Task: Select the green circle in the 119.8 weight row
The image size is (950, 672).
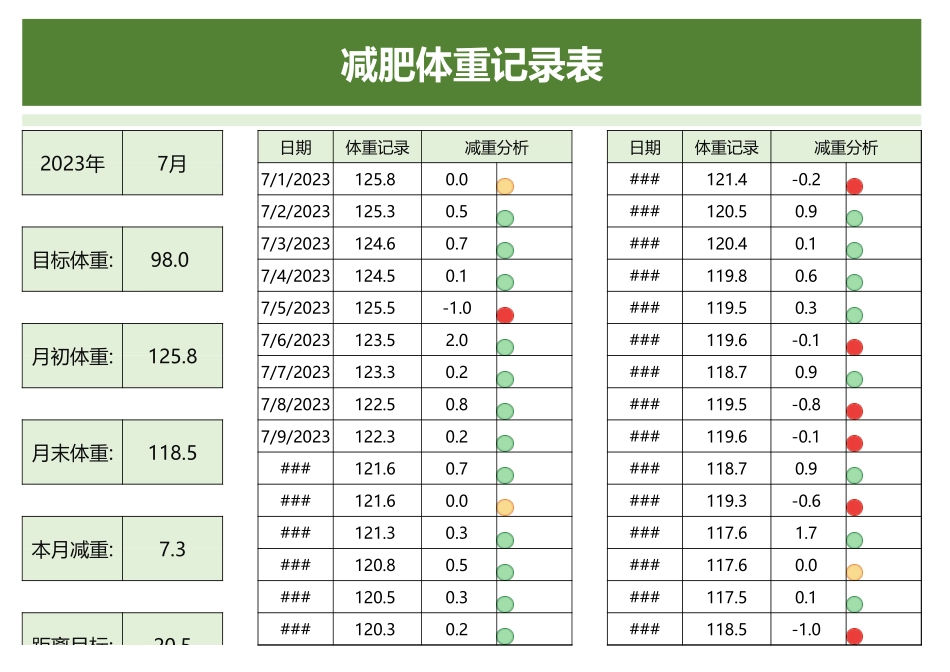Action: click(x=855, y=282)
